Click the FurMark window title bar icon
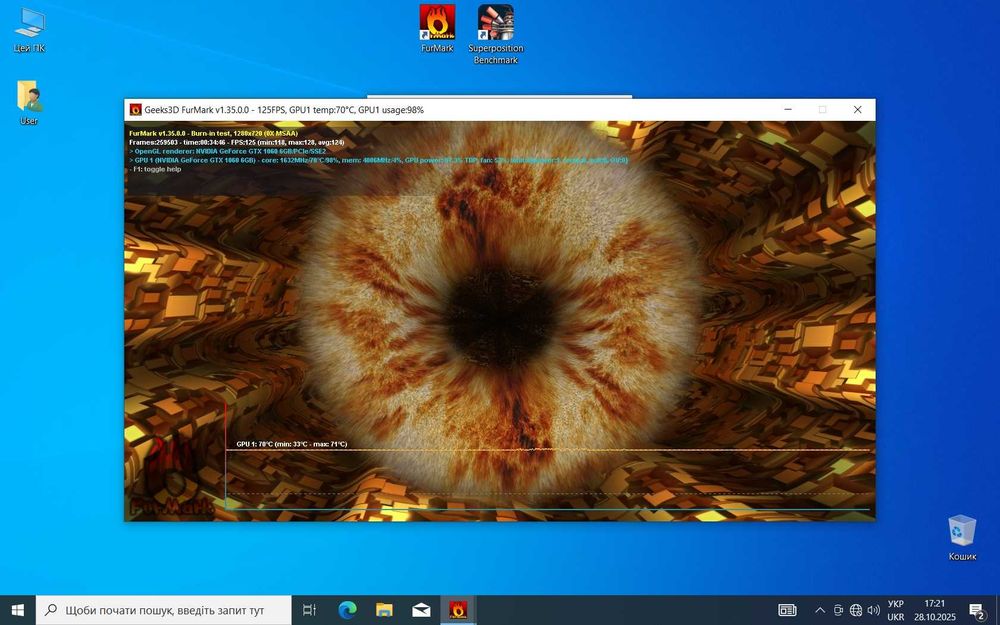 [135, 110]
